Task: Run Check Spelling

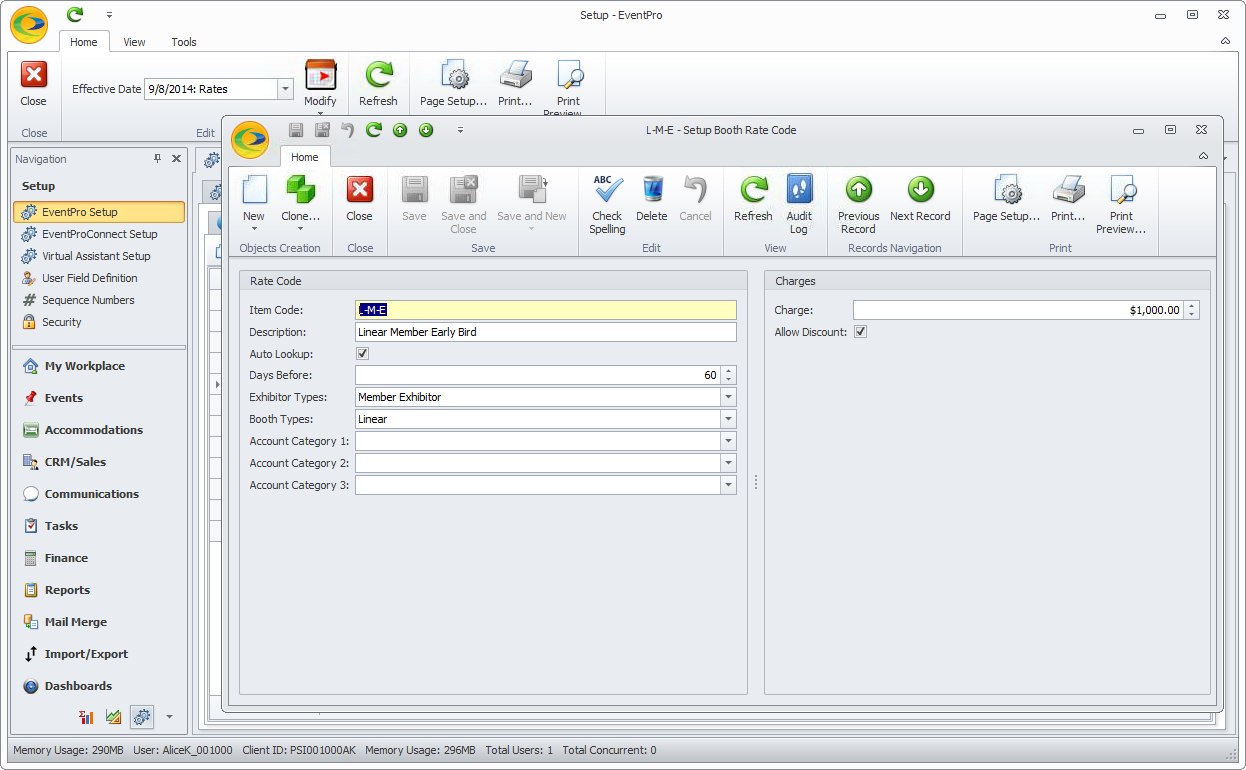Action: coord(607,204)
